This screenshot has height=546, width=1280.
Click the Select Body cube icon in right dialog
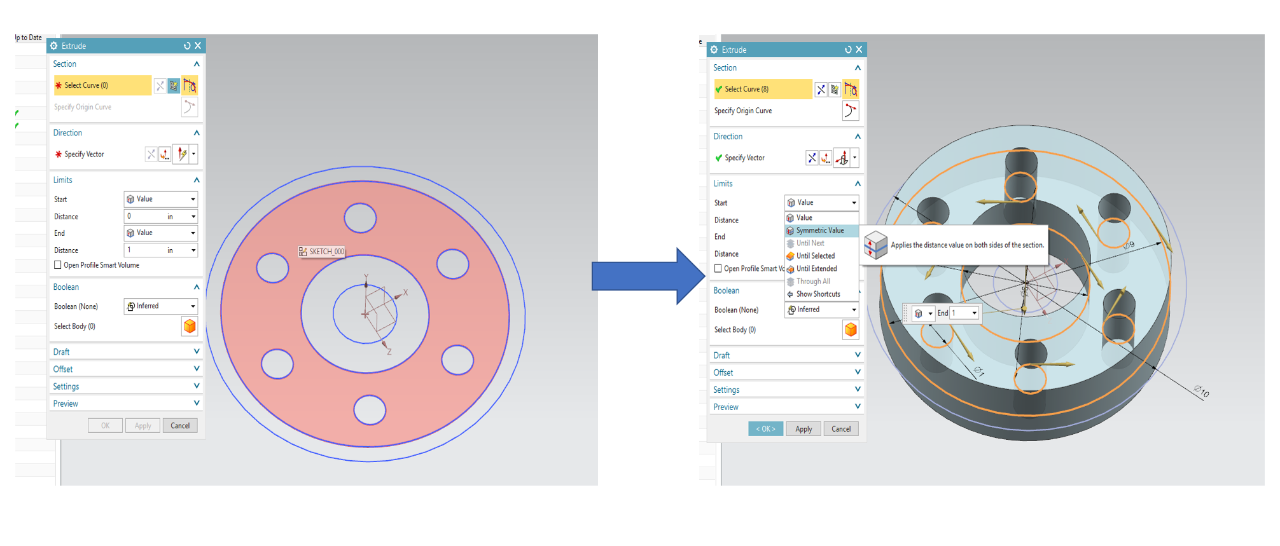click(851, 330)
